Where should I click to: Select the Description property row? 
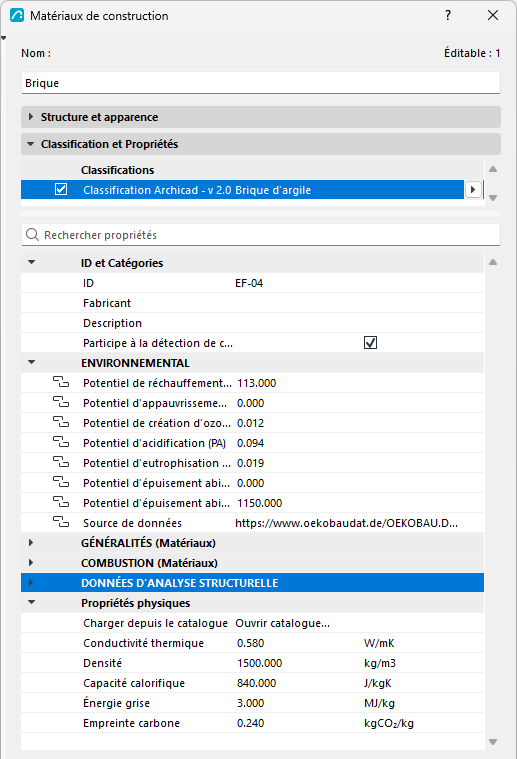coord(252,323)
